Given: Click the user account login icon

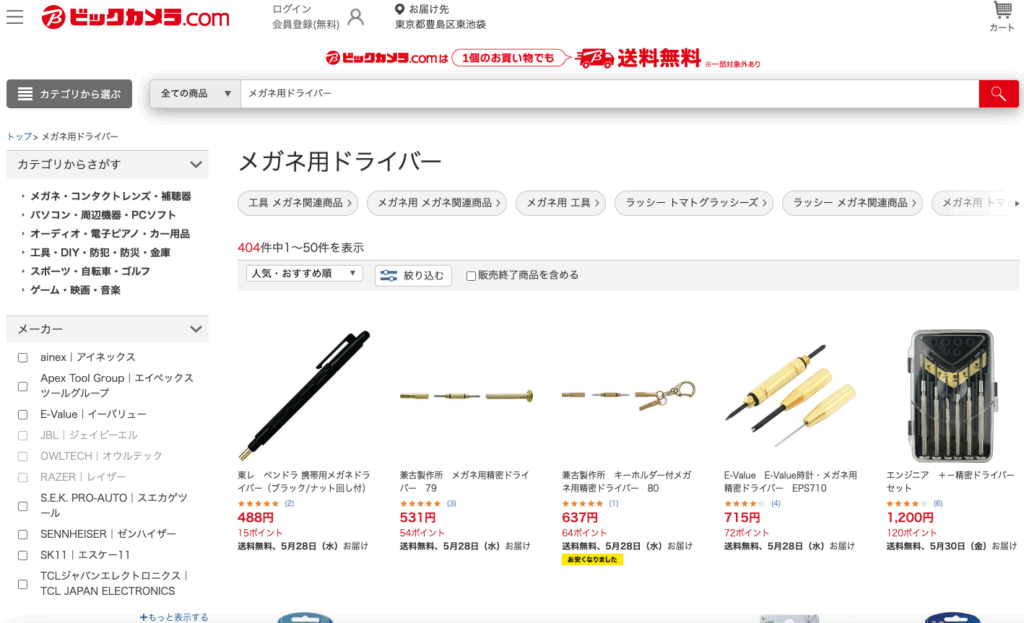Looking at the screenshot, I should coord(356,17).
